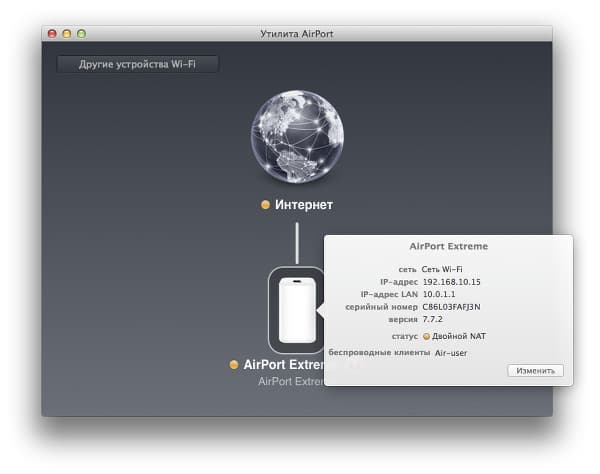The height and width of the screenshot is (474, 600).
Task: Open Другие устройства Wi-Fi list
Action: tap(137, 64)
